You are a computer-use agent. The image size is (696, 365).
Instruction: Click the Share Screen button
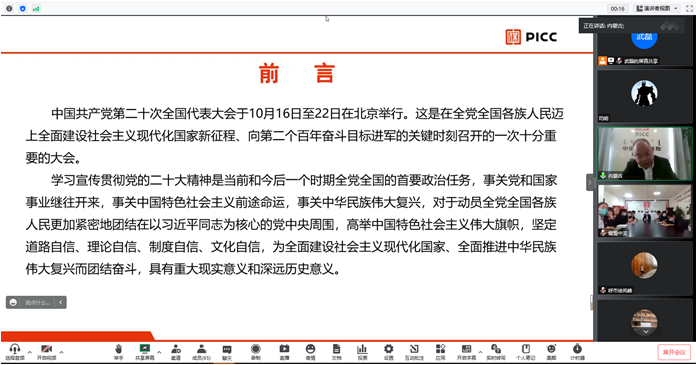(144, 352)
